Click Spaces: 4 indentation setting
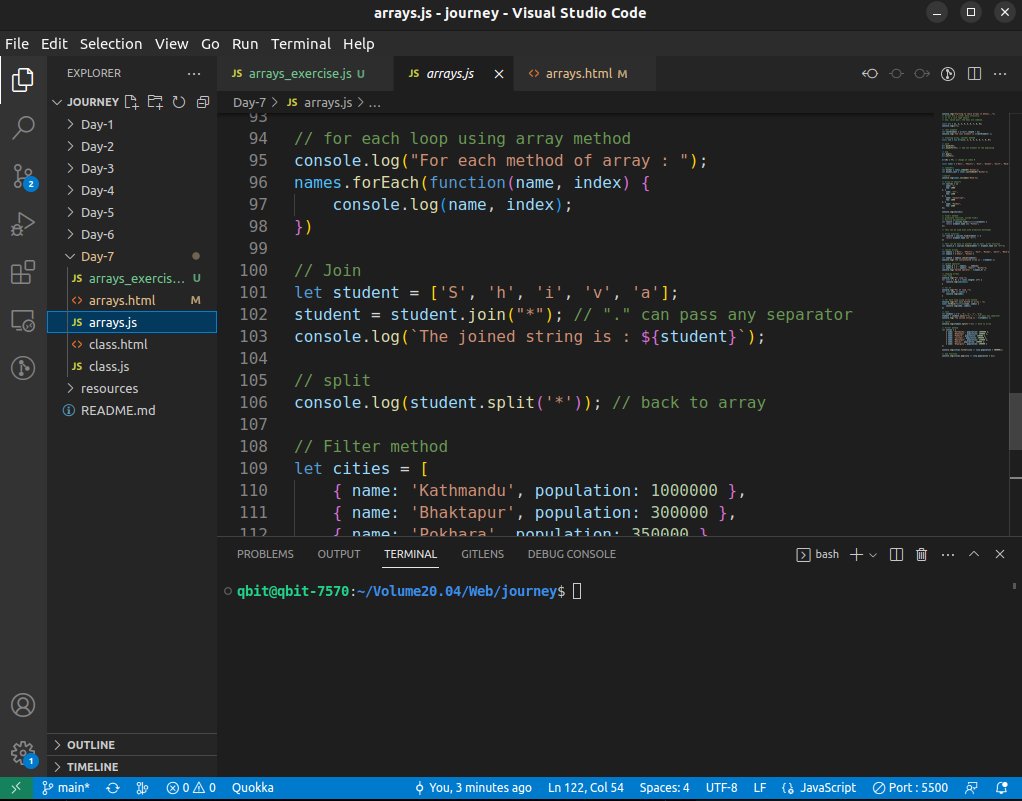1022x801 pixels. coord(664,788)
